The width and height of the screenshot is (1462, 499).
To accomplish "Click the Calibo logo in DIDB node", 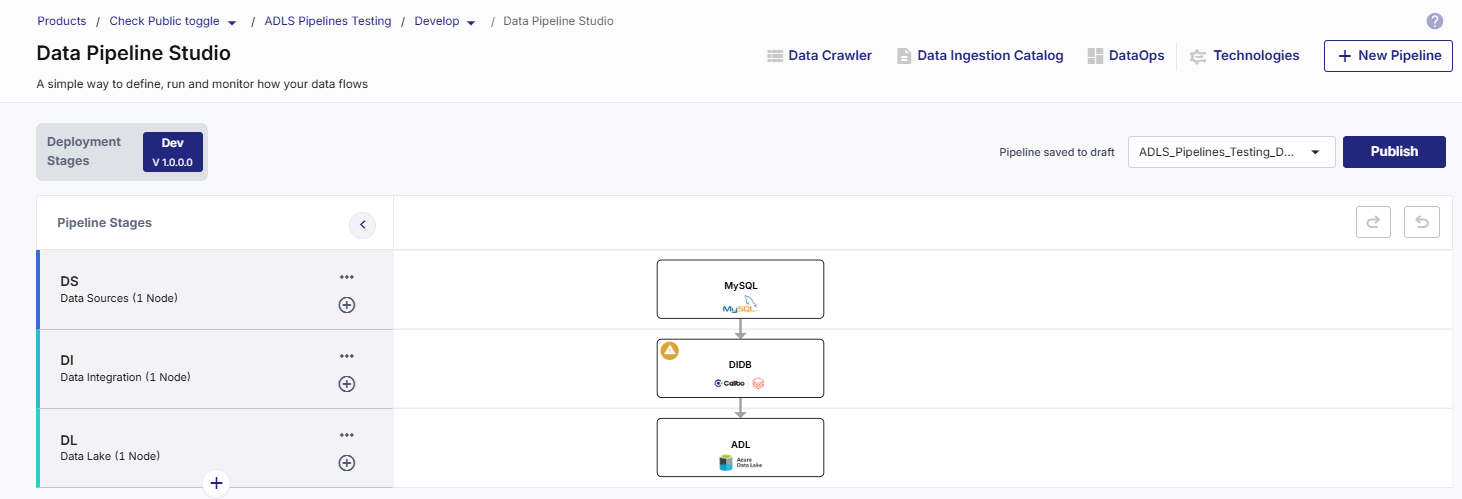I will pyautogui.click(x=728, y=383).
